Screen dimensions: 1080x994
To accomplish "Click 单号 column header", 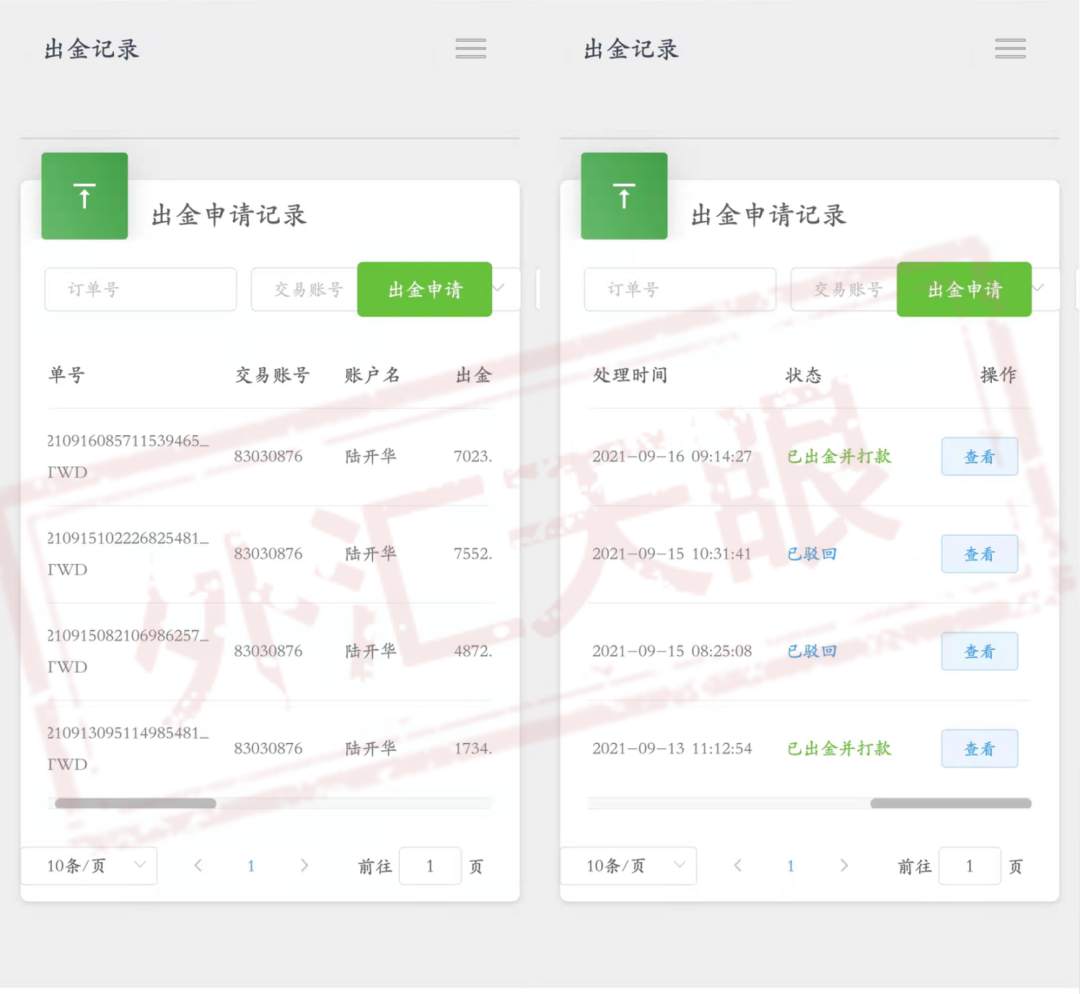I will (x=67, y=375).
